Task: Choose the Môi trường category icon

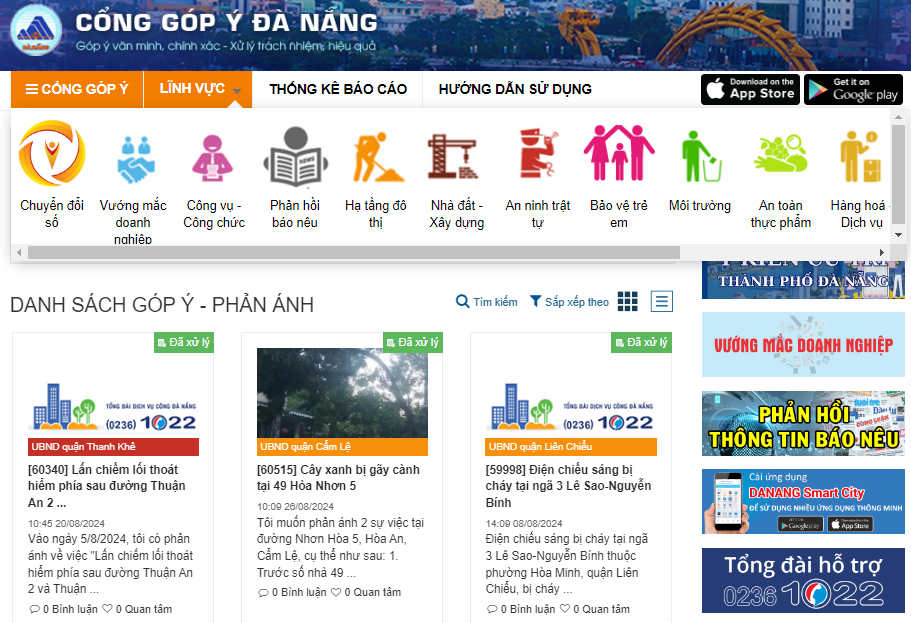Action: tap(700, 156)
